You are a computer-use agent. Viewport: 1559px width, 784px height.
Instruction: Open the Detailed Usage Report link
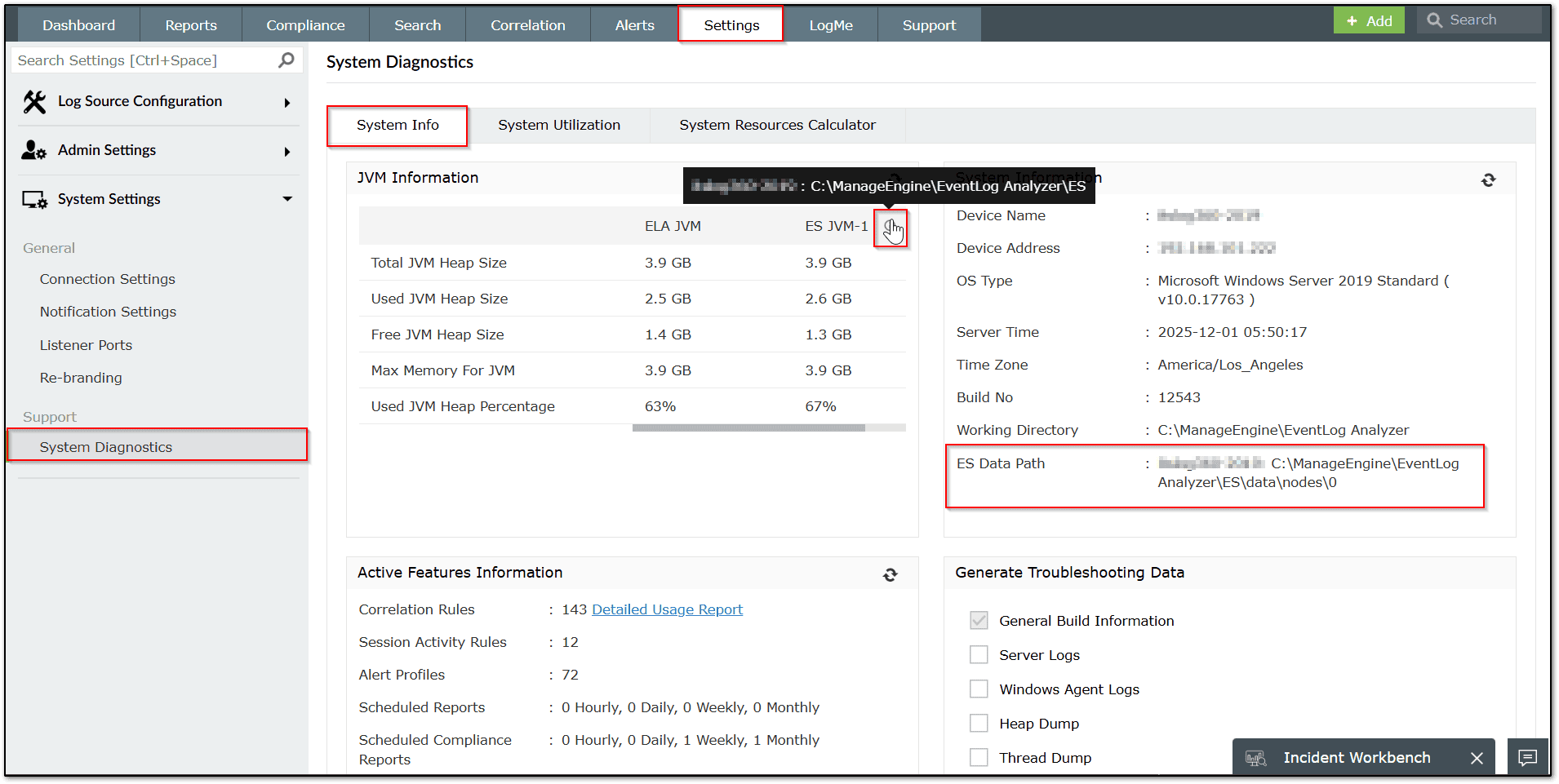[x=667, y=609]
